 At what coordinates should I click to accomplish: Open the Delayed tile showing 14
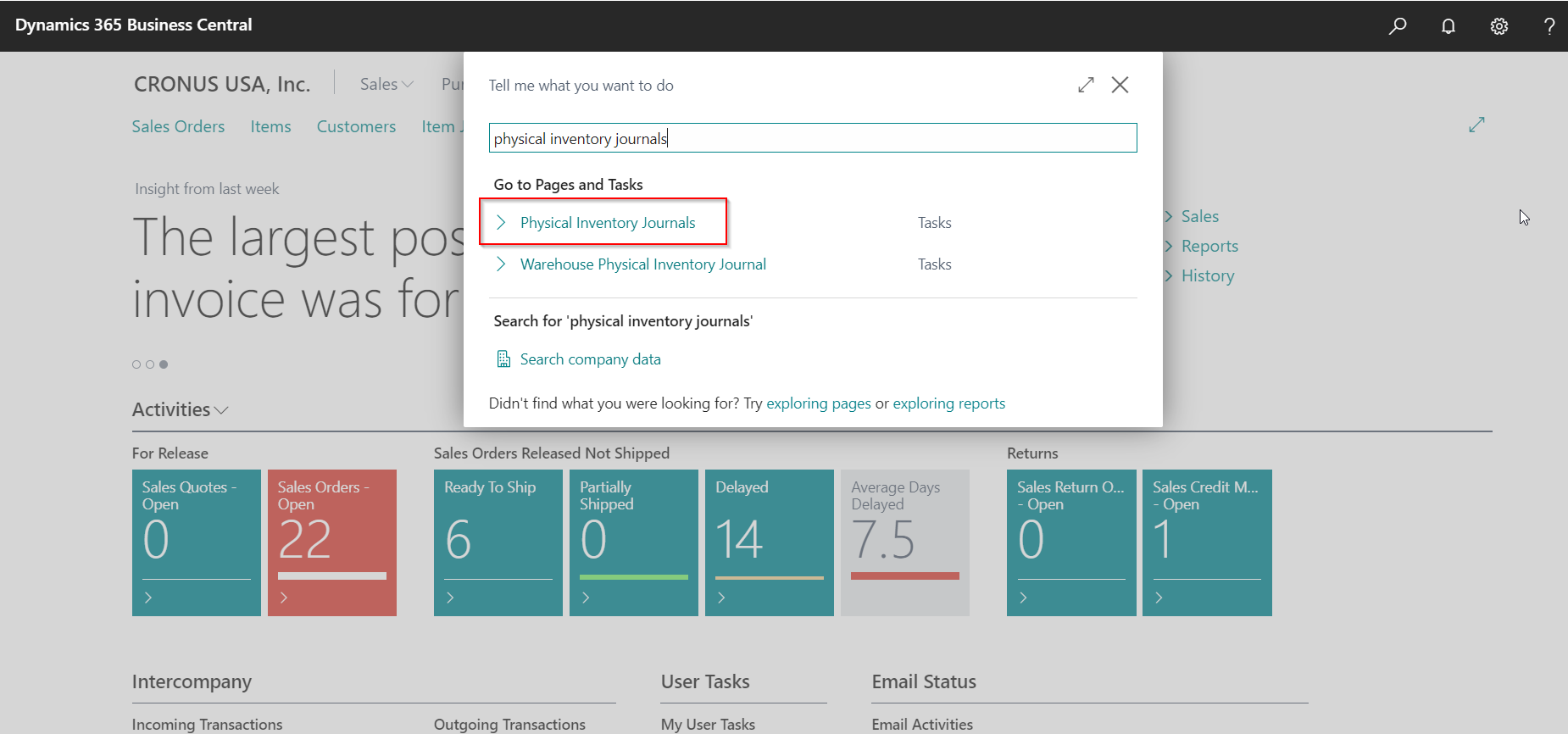coord(770,542)
